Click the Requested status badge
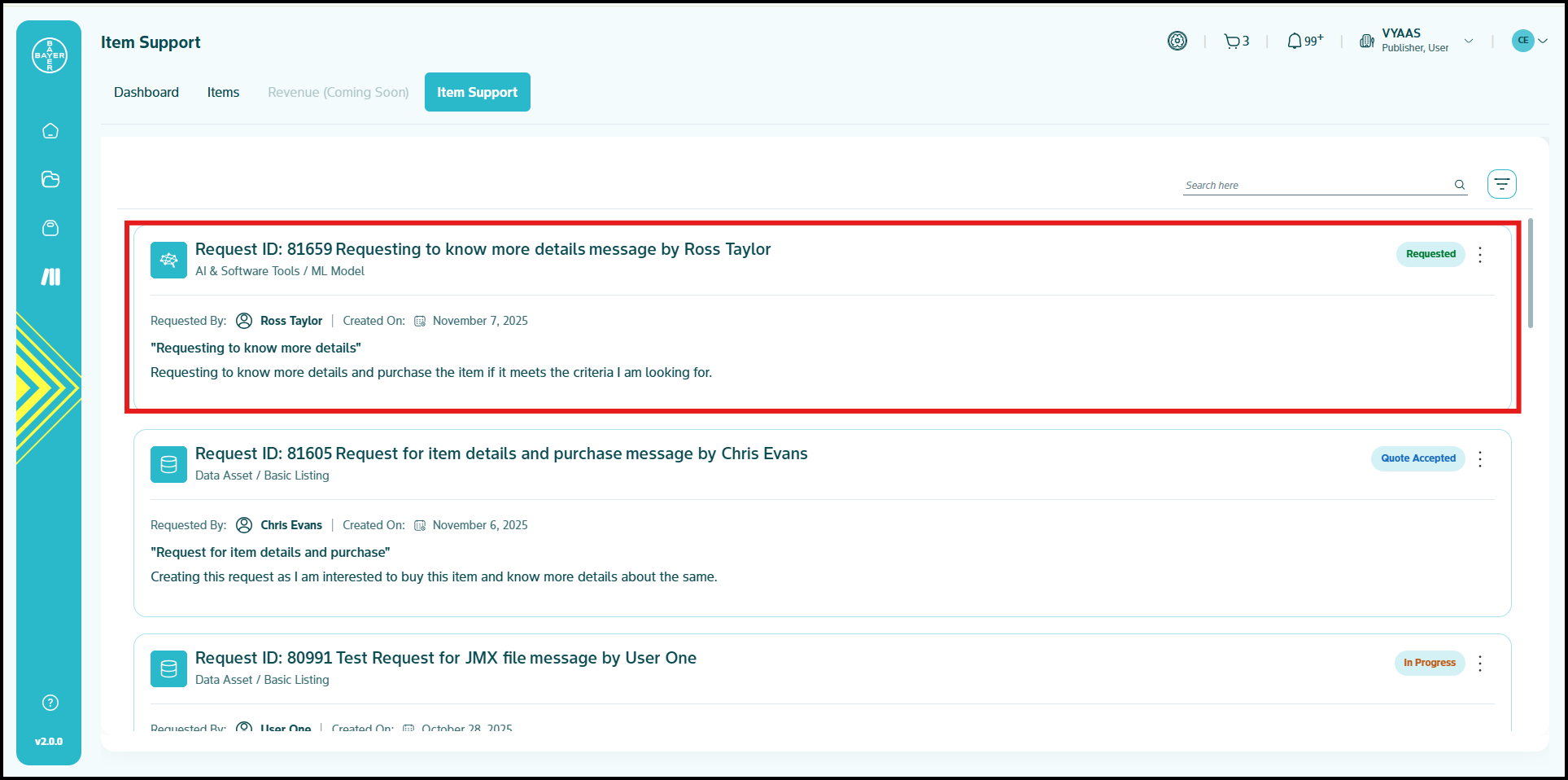 pyautogui.click(x=1430, y=254)
